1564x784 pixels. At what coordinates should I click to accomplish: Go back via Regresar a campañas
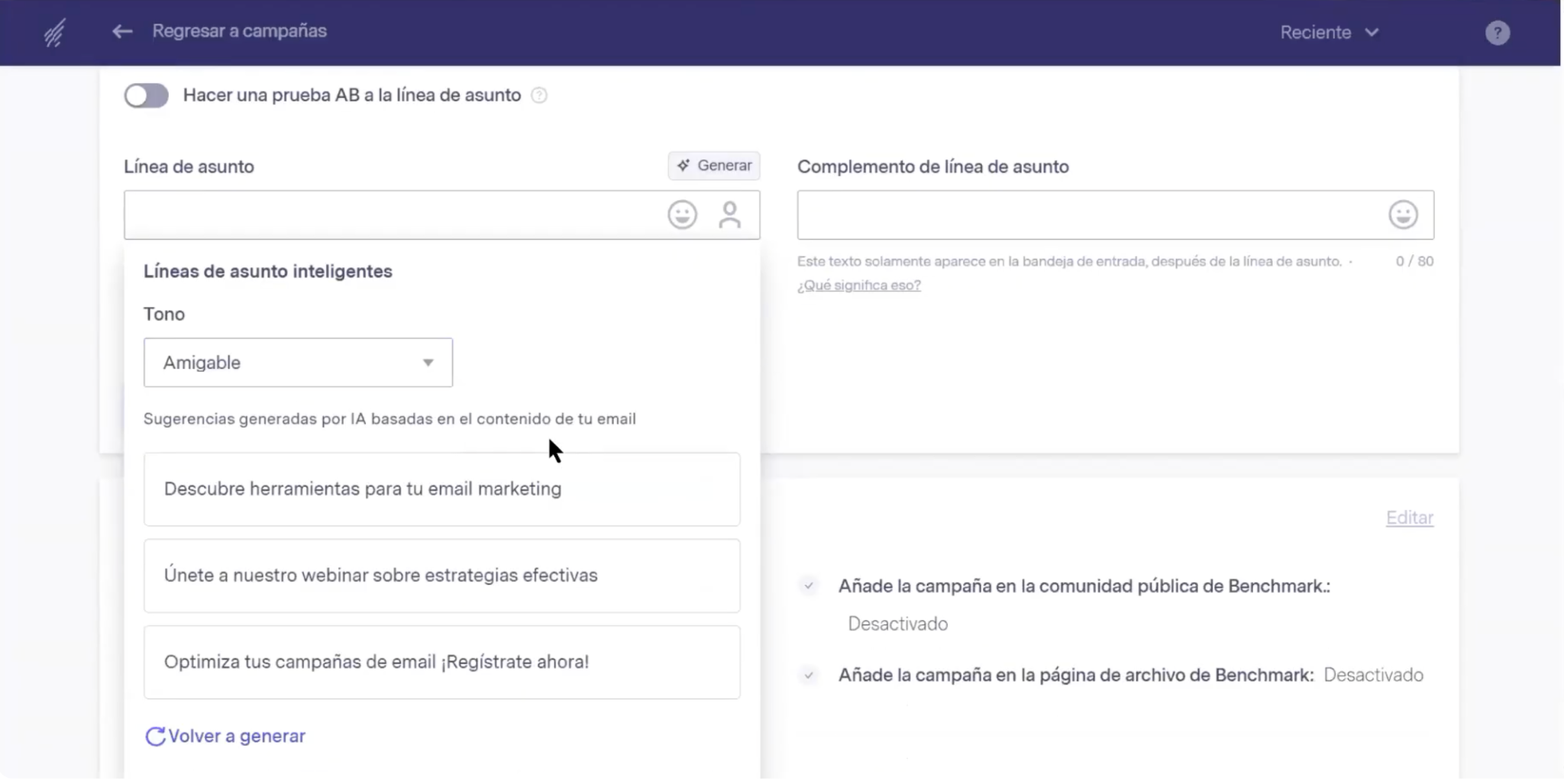pos(239,31)
